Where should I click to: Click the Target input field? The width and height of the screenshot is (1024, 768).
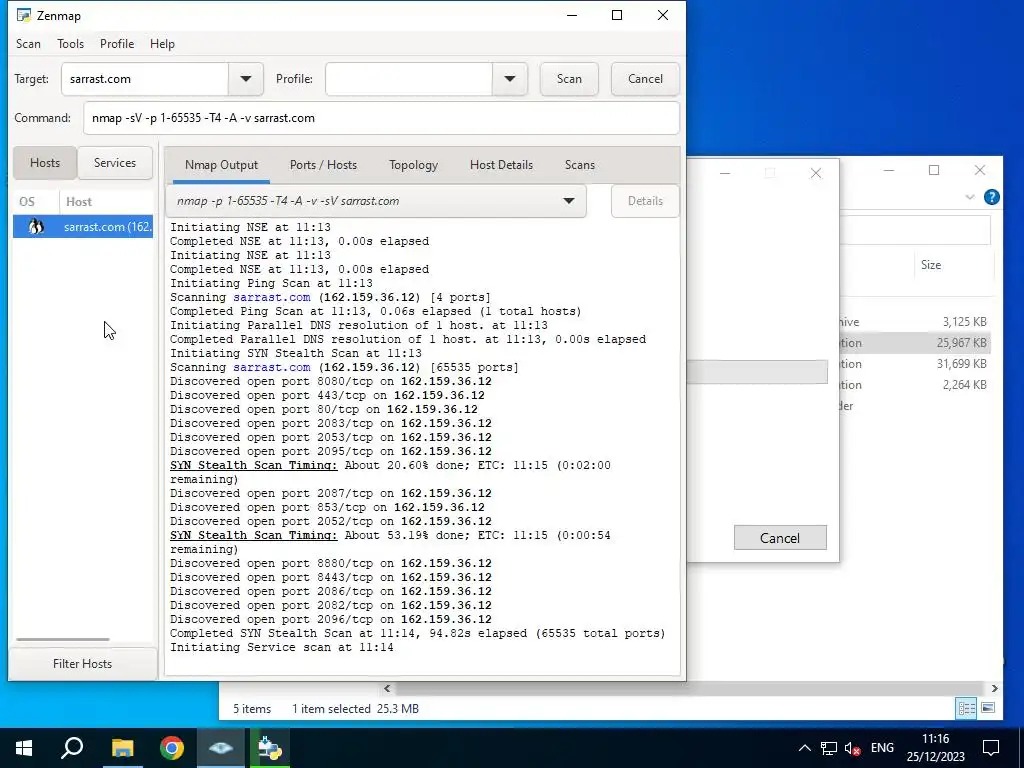coord(145,79)
